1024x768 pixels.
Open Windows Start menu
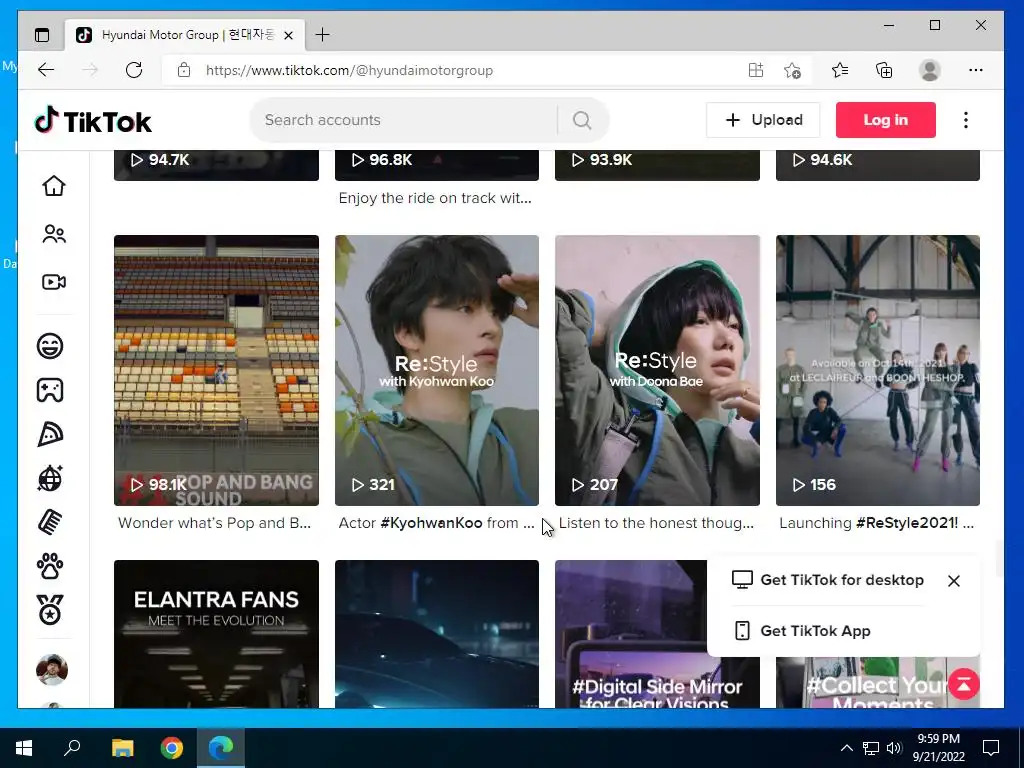tap(24, 748)
